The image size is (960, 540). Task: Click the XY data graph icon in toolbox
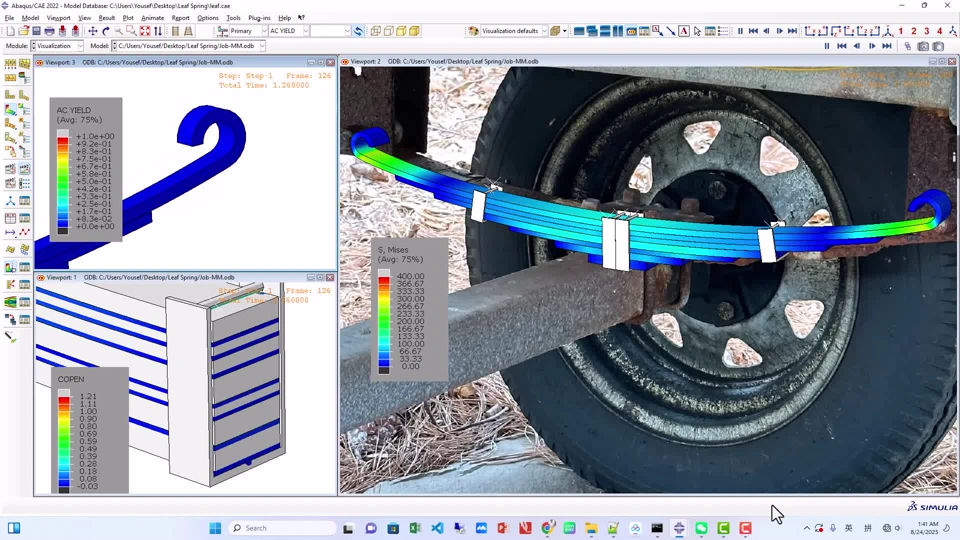click(x=24, y=232)
